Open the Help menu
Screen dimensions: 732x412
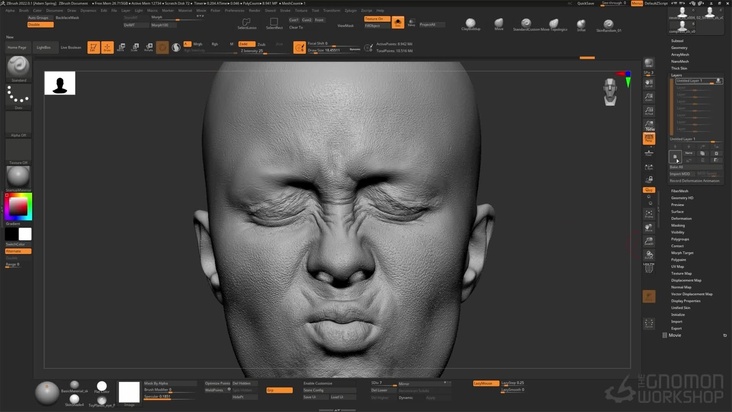(x=380, y=10)
